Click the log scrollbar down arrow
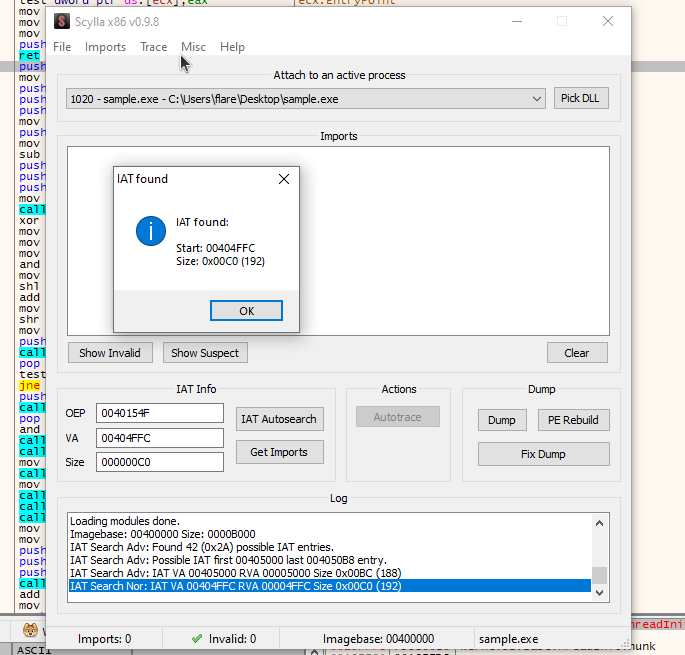 599,593
